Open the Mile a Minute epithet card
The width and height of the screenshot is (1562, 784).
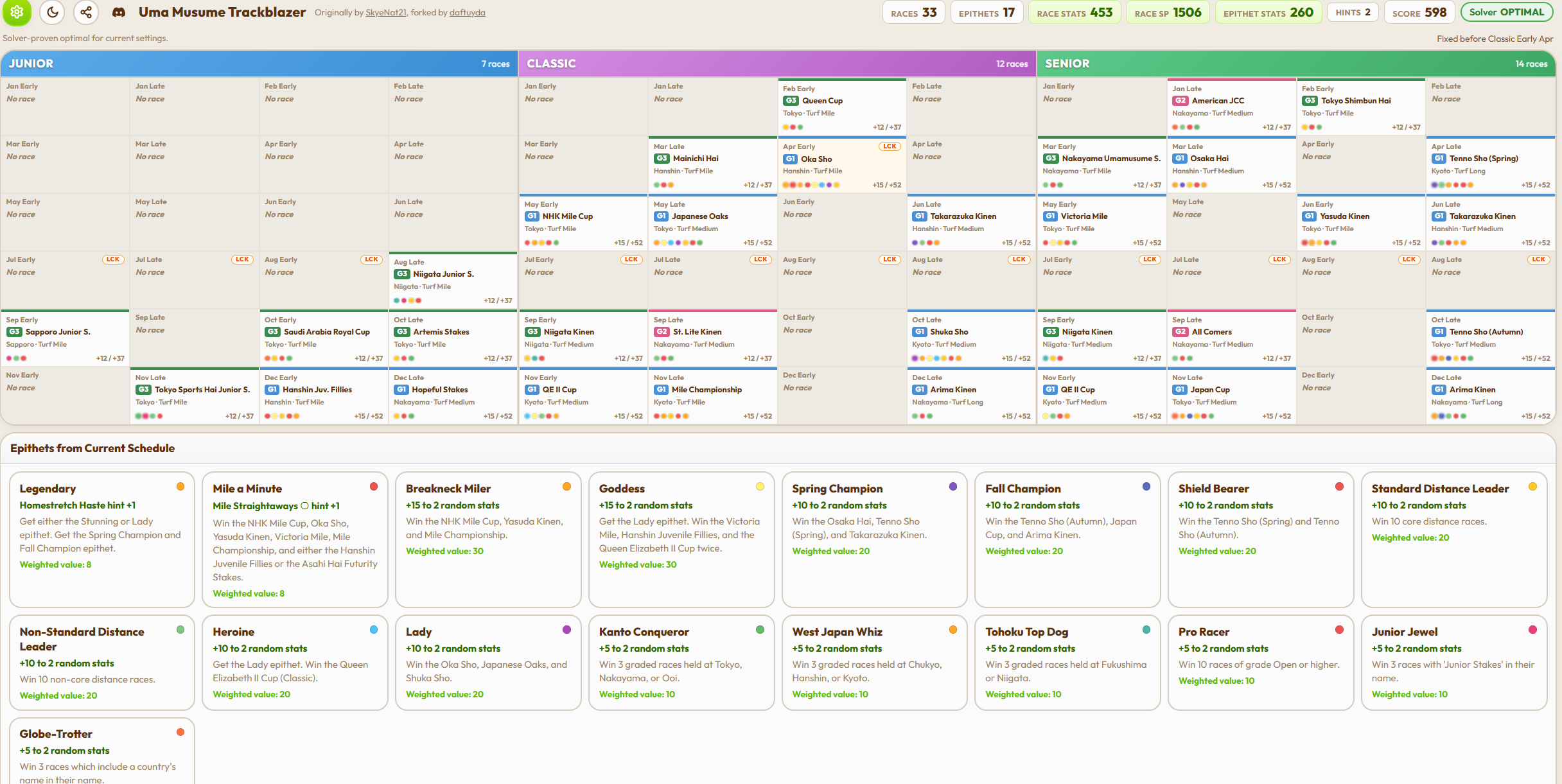(x=295, y=539)
